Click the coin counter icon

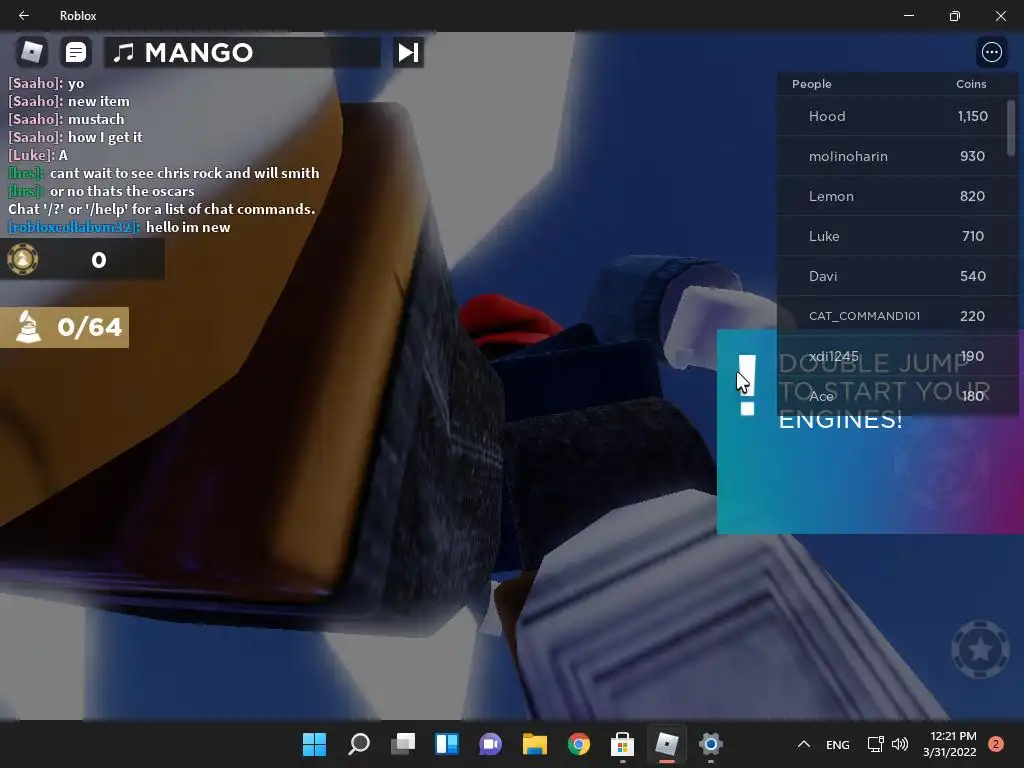(x=23, y=260)
